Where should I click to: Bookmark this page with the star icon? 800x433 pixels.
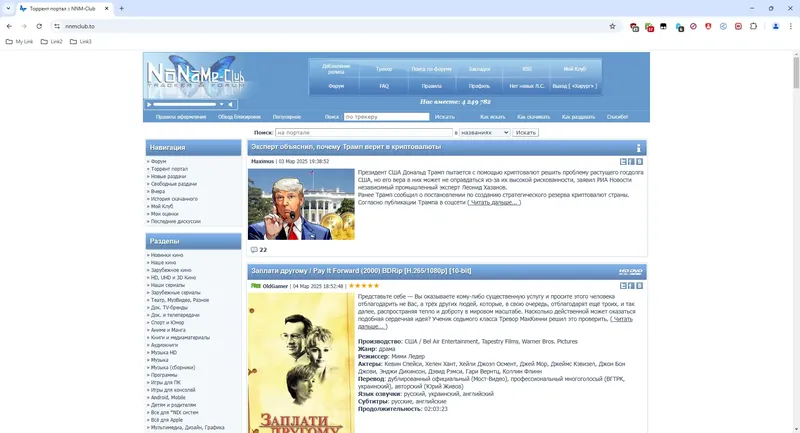pyautogui.click(x=612, y=27)
